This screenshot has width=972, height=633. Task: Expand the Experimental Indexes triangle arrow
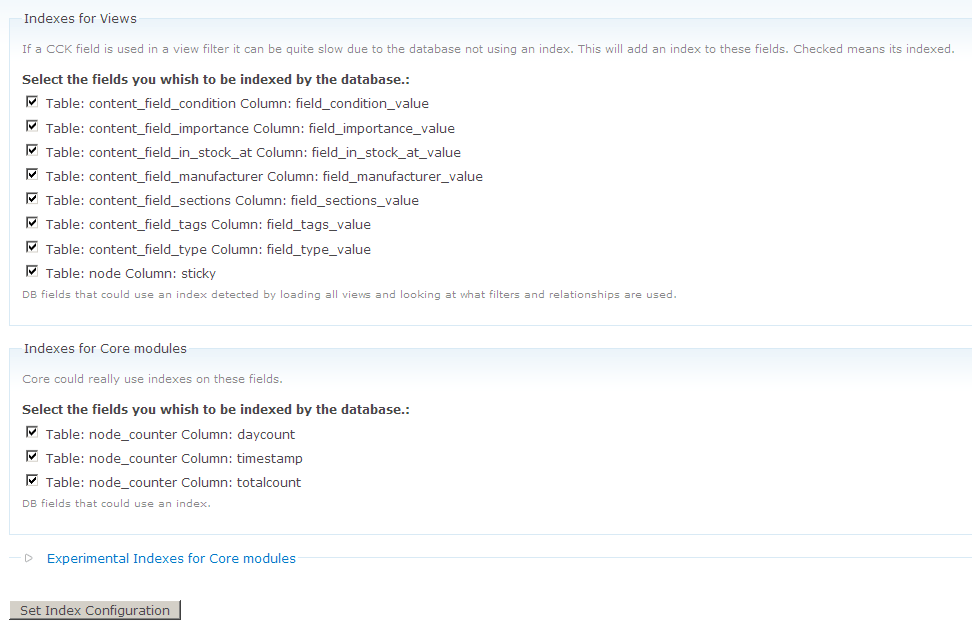29,558
